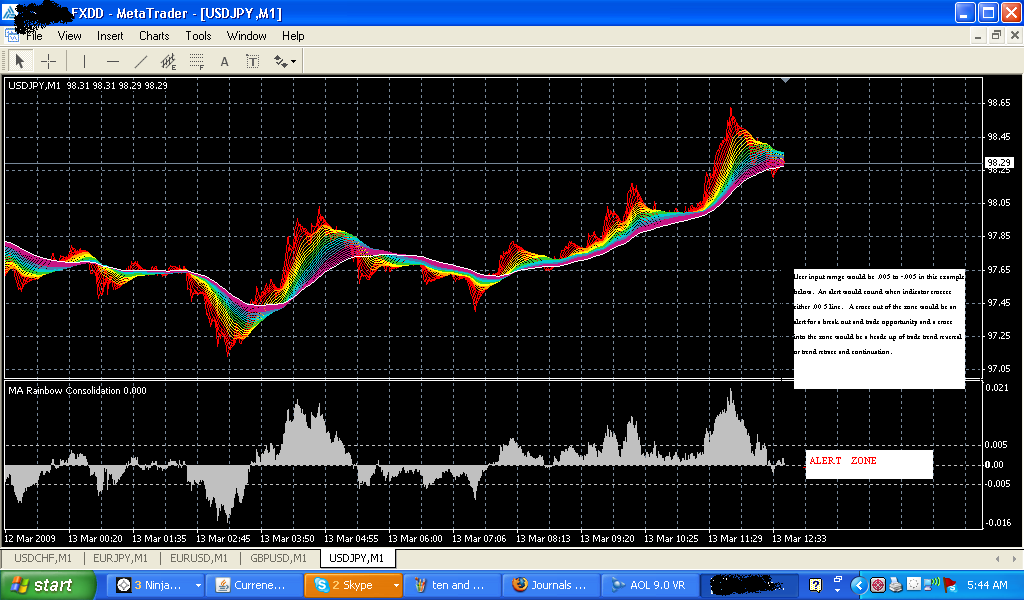
Task: Select the Trendline drawing tool
Action: tap(140, 61)
